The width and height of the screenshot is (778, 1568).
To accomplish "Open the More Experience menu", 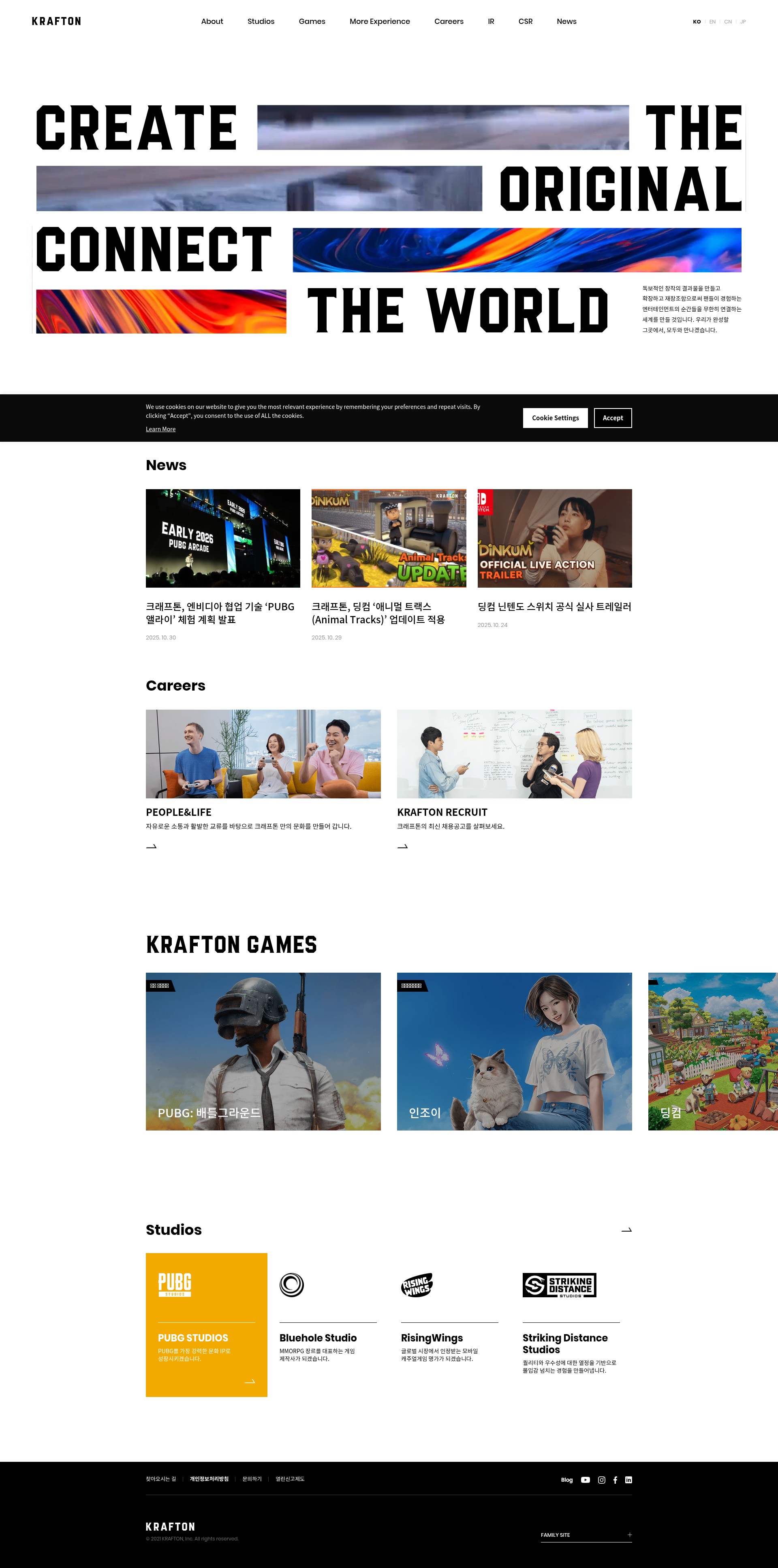I will 380,21.
